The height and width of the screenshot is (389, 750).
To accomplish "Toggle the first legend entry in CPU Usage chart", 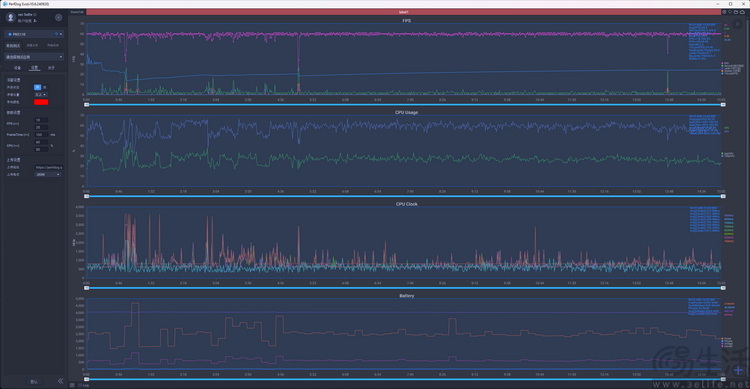I will 728,154.
